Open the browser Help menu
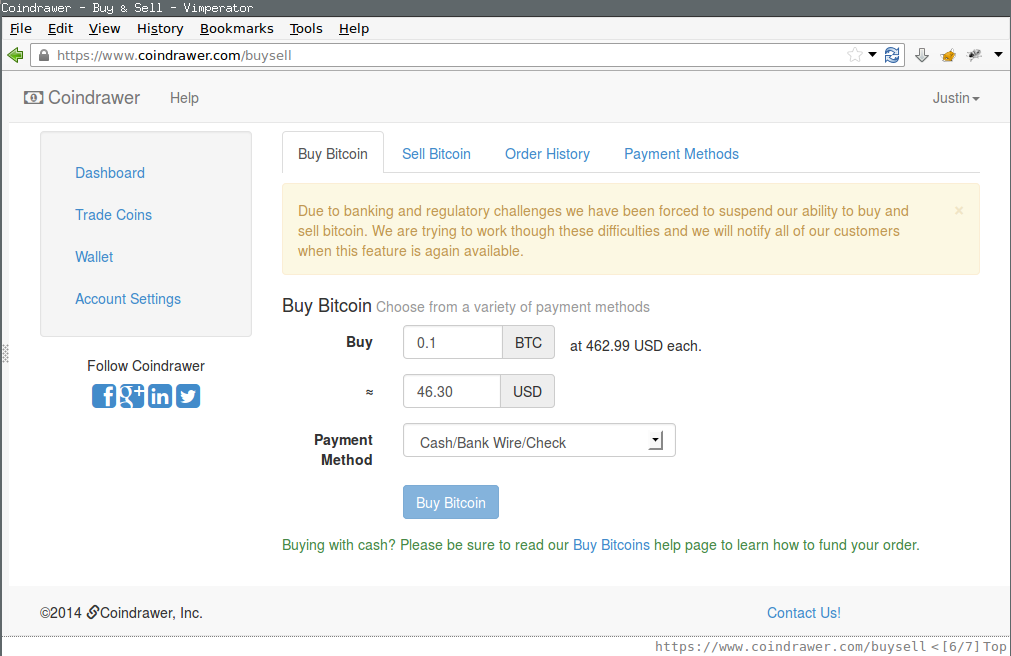1011x656 pixels. point(354,29)
